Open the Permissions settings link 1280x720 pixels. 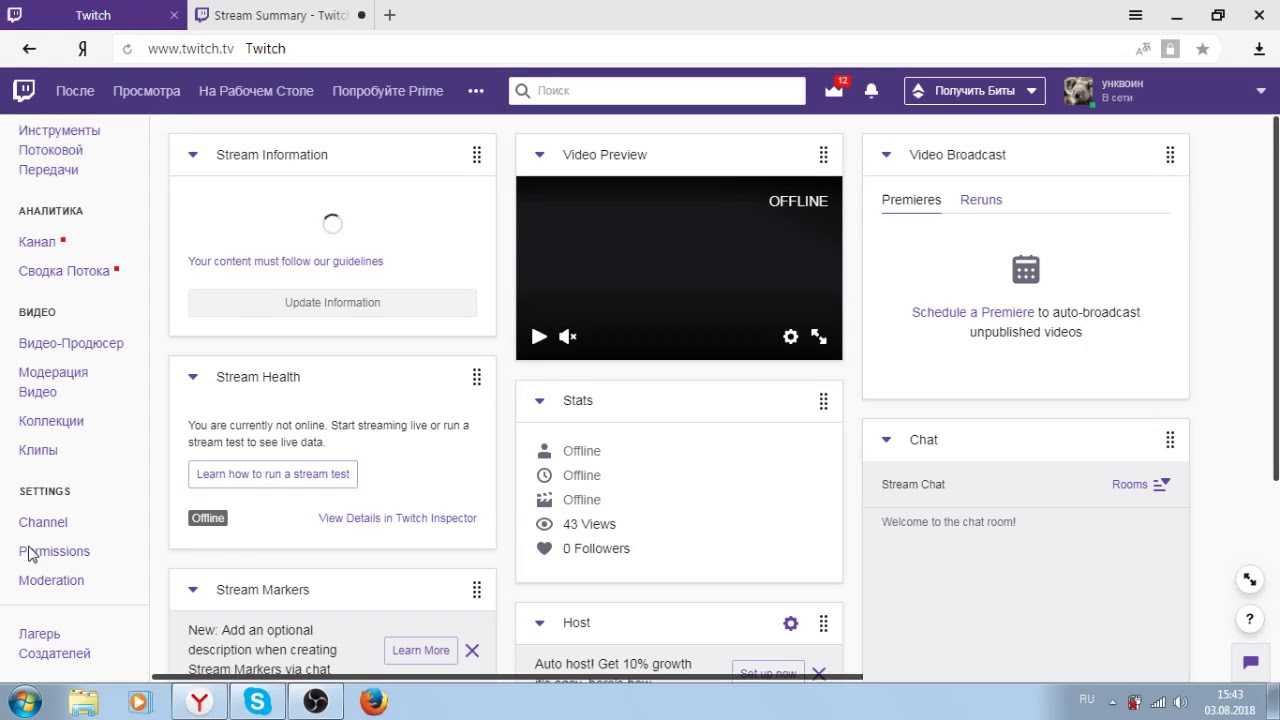pyautogui.click(x=54, y=552)
